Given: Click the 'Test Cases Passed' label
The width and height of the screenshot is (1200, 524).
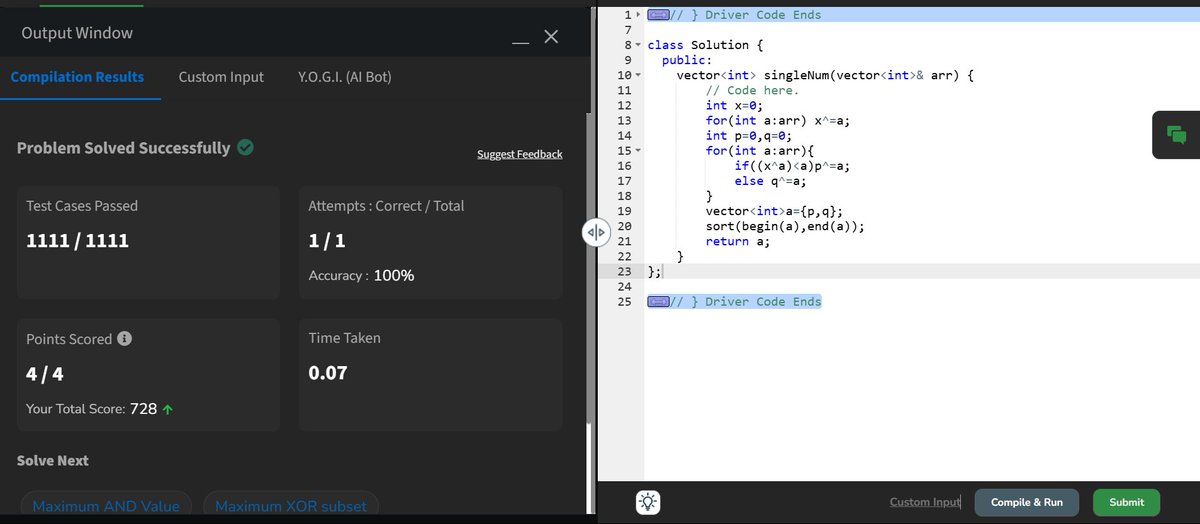Looking at the screenshot, I should point(82,206).
